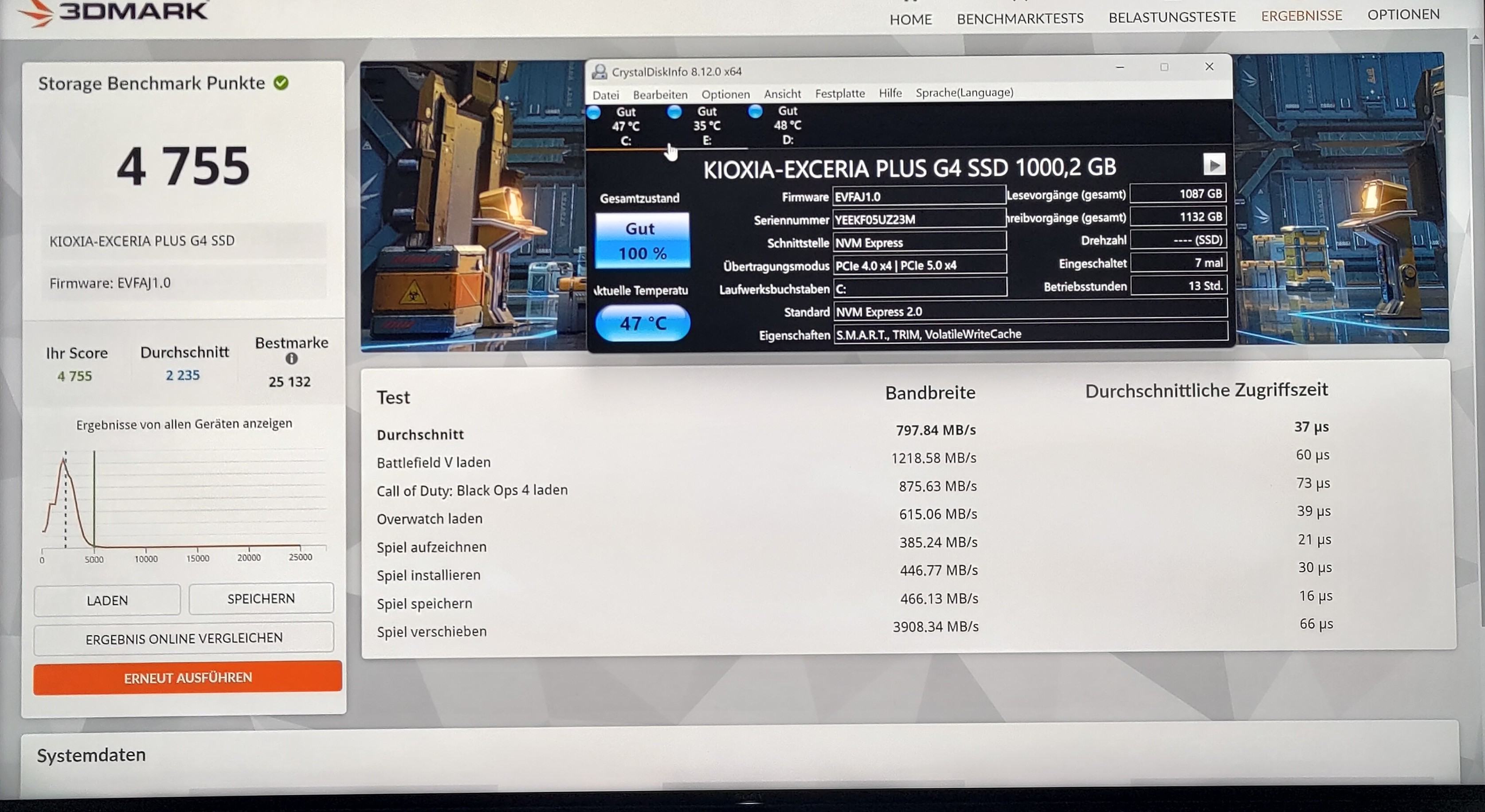The width and height of the screenshot is (1485, 812).
Task: Open the Festplatte menu
Action: (840, 93)
